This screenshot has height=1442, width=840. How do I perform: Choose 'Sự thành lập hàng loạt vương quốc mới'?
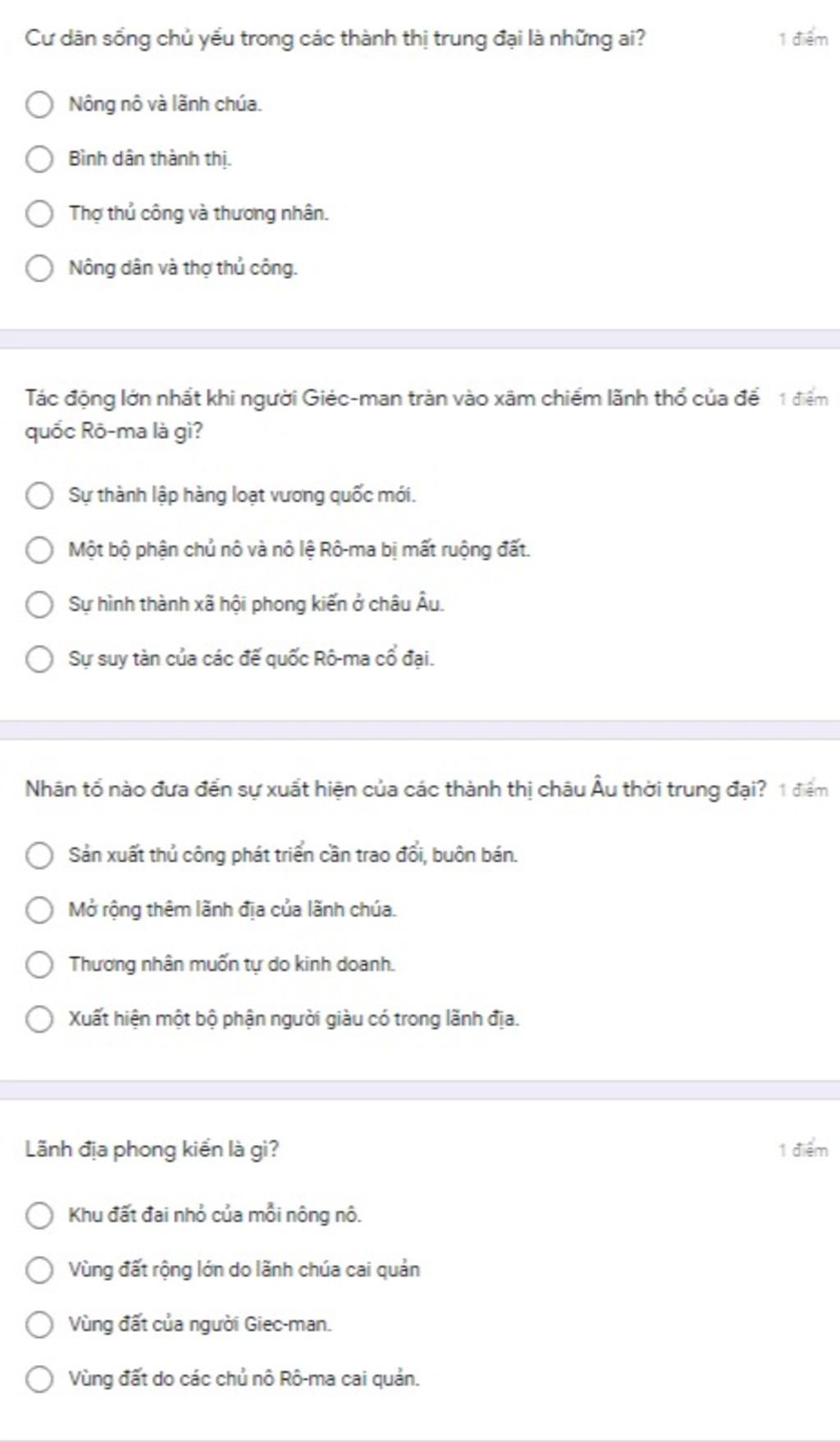[39, 495]
